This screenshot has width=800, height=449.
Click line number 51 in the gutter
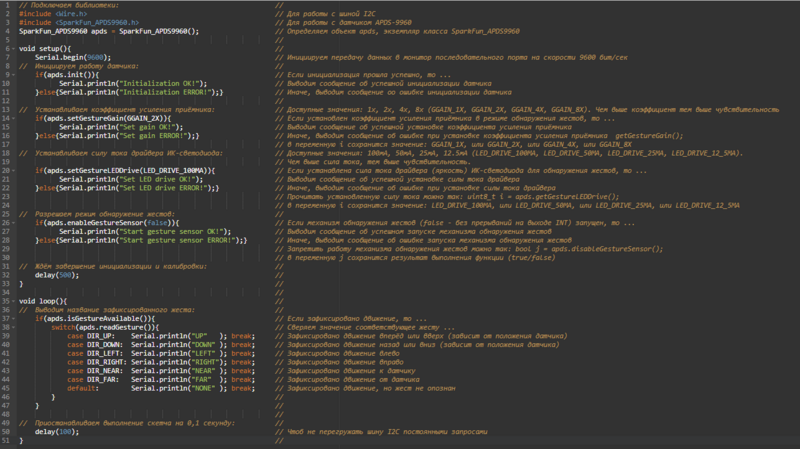coord(6,440)
